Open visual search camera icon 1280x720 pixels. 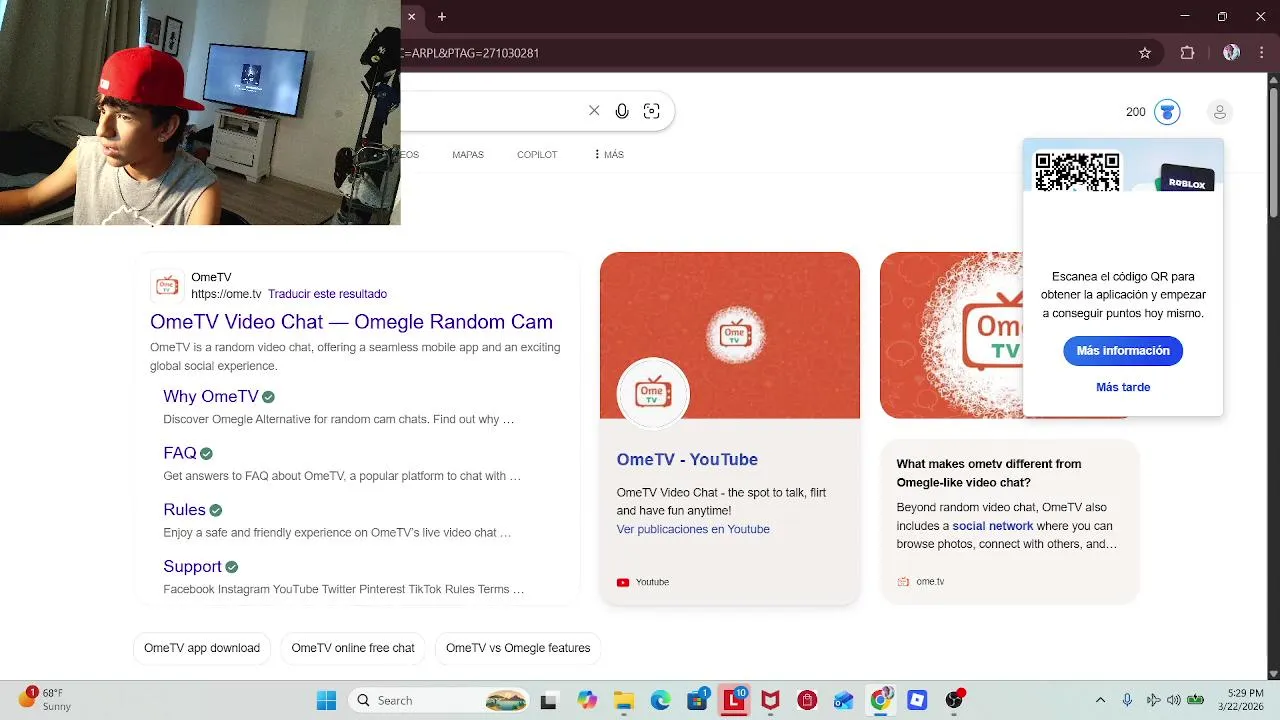point(652,111)
